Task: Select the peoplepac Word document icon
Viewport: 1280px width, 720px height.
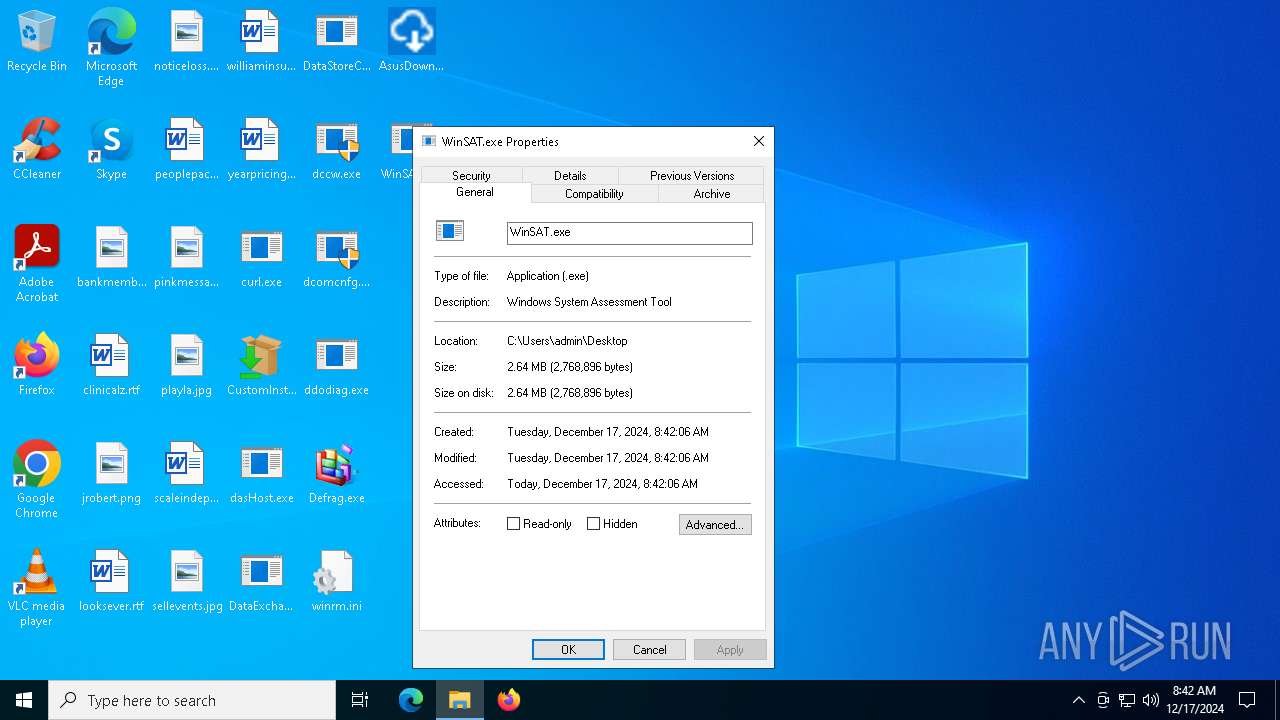Action: coord(186,150)
